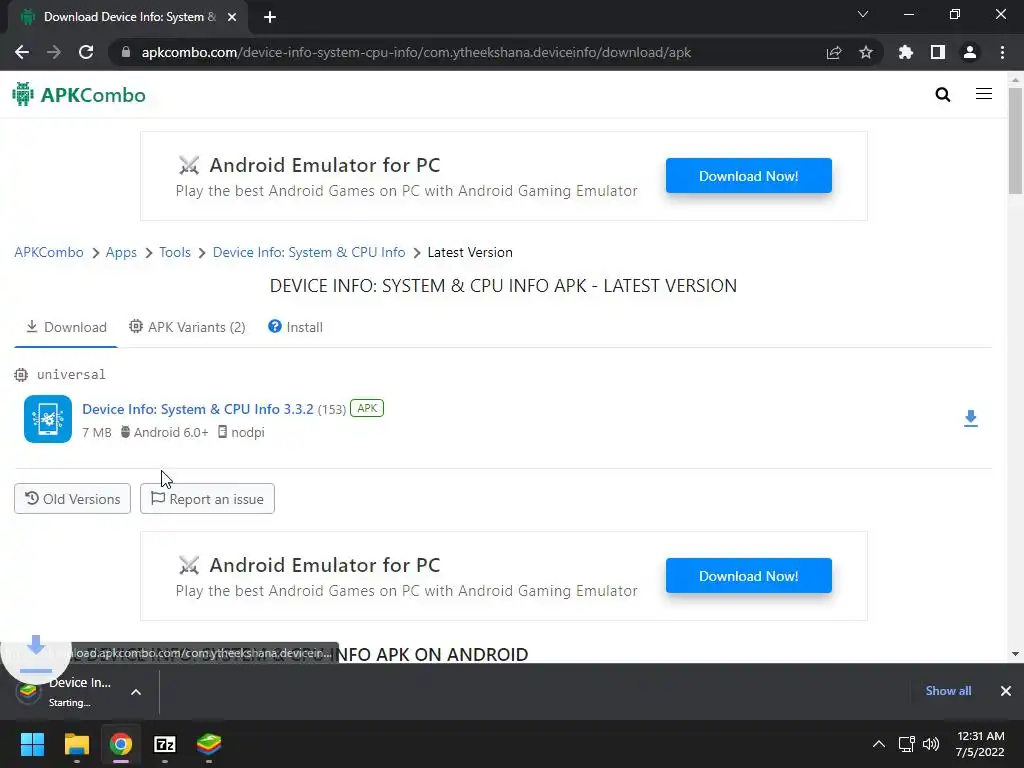Click the clock showing 12:31 AM
The height and width of the screenshot is (768, 1024).
(x=980, y=744)
